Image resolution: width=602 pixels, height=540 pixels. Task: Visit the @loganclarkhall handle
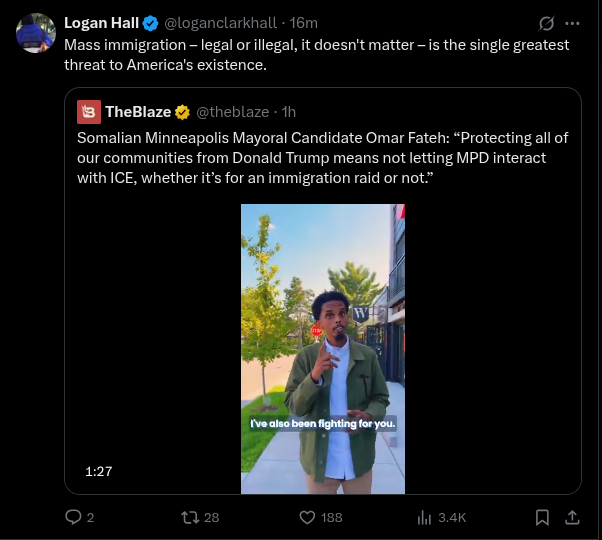pos(220,23)
